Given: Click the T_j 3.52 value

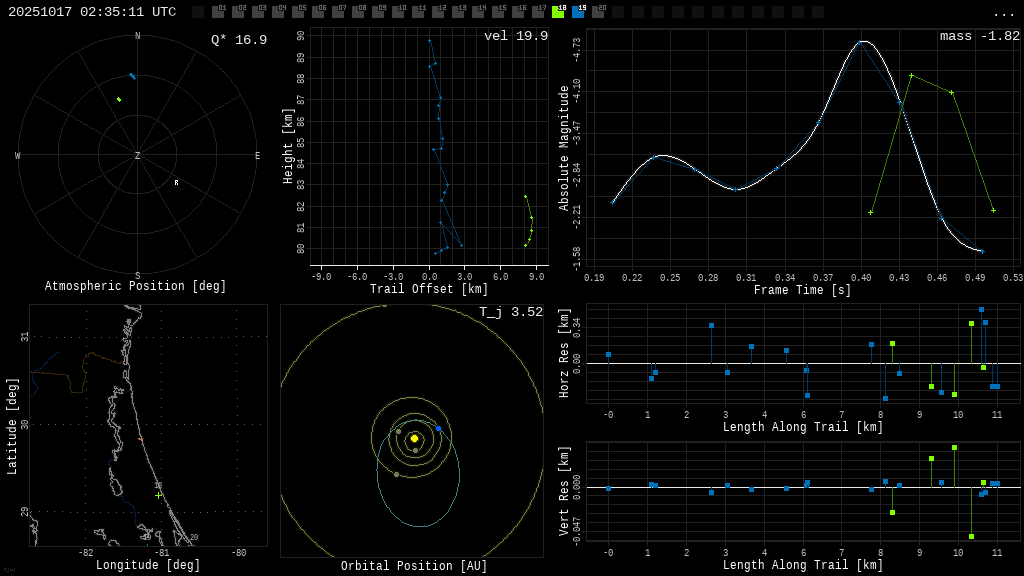Looking at the screenshot, I should point(510,313).
